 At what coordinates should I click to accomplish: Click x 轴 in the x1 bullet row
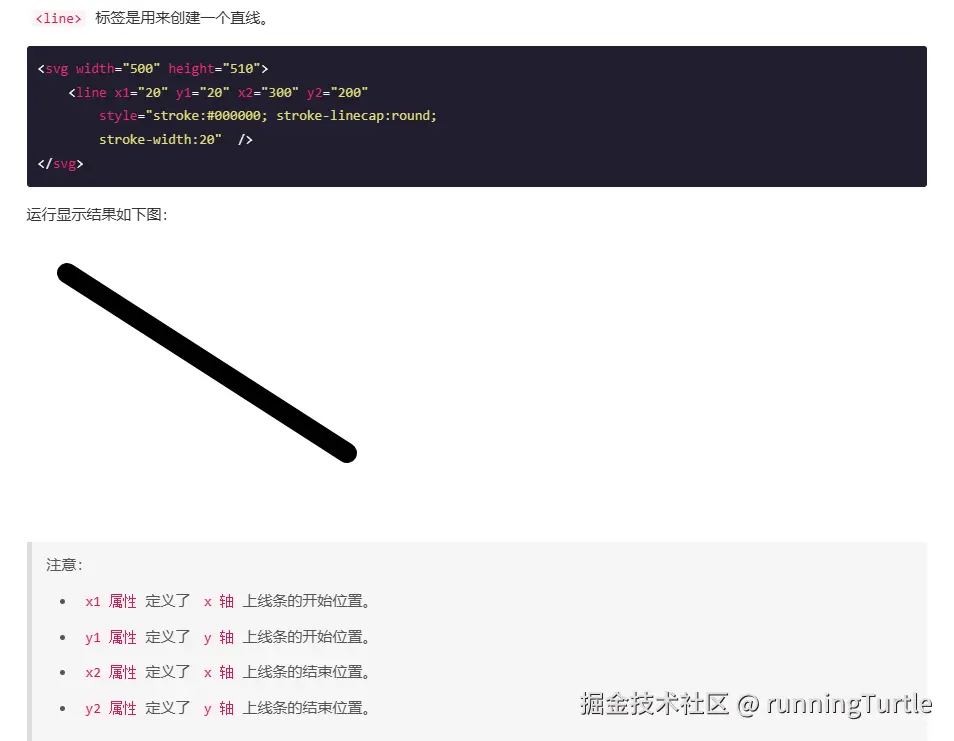point(219,602)
